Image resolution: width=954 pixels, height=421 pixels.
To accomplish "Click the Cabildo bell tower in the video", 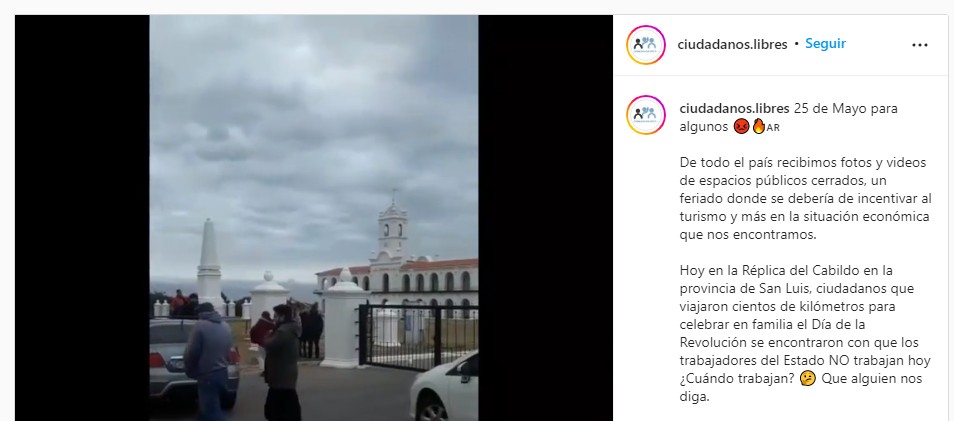I will pyautogui.click(x=392, y=228).
